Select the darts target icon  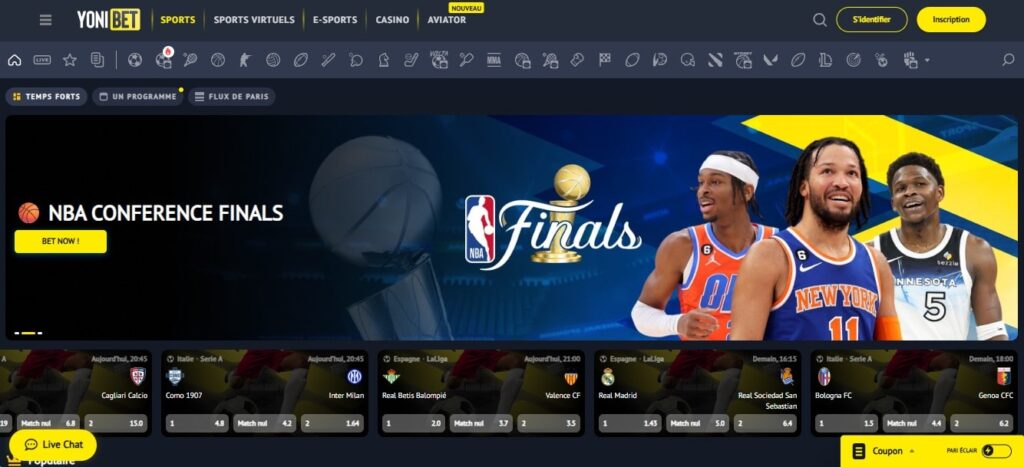[853, 60]
